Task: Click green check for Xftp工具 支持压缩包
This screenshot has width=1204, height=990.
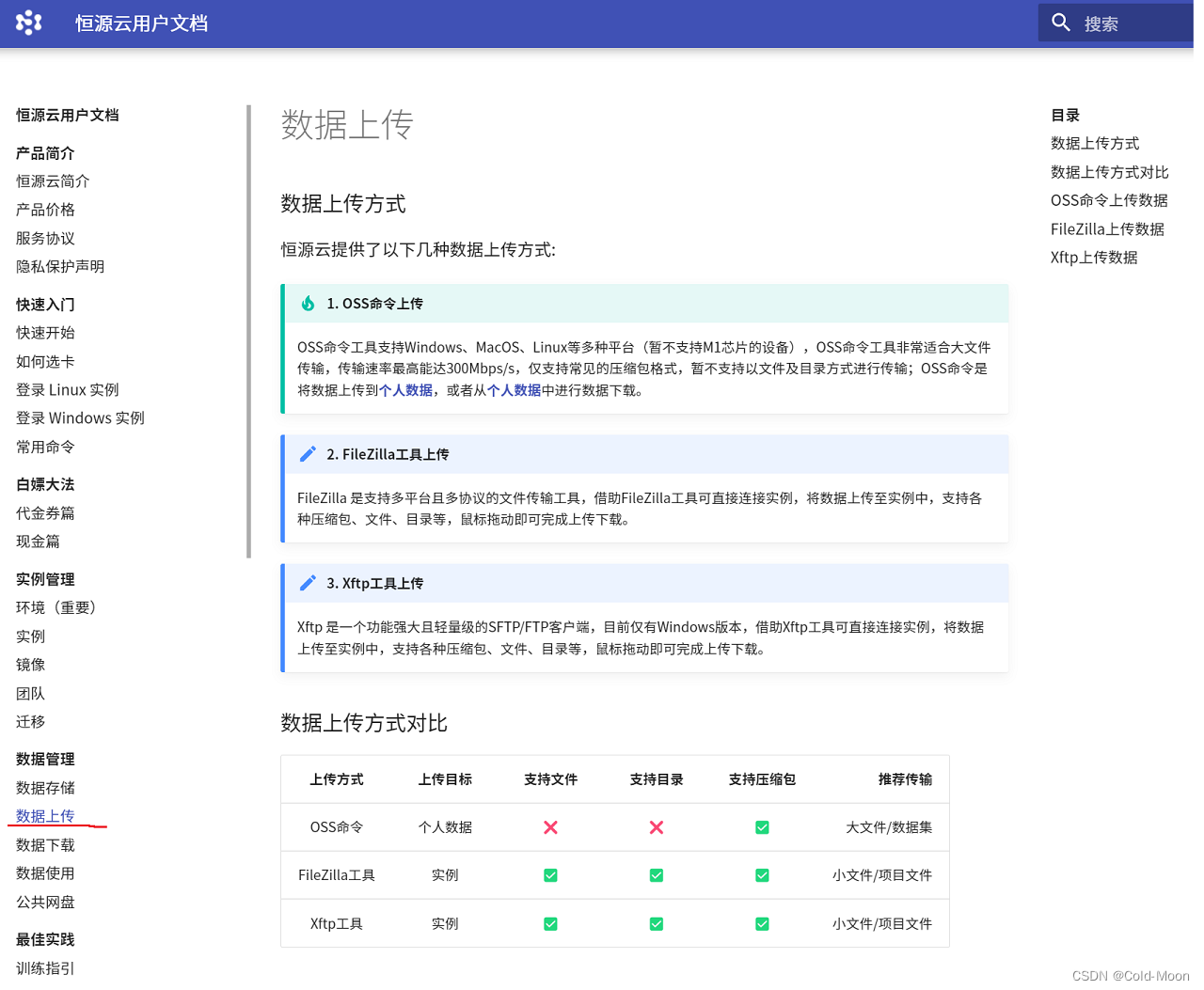Action: pos(762,924)
